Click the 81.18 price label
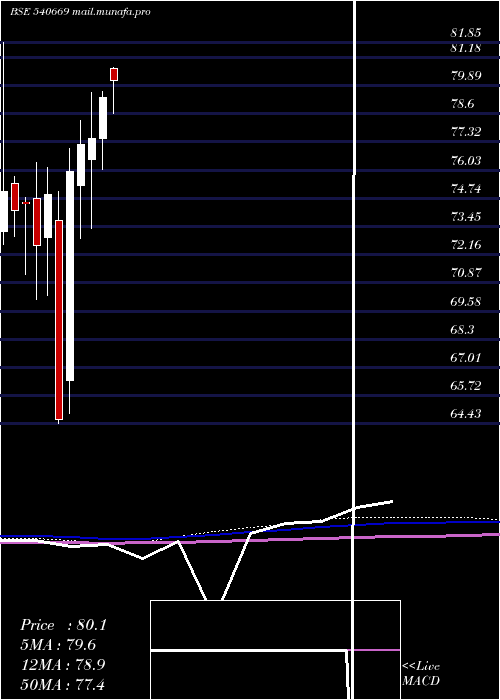Viewport: 500px width, 700px height. coord(466,47)
